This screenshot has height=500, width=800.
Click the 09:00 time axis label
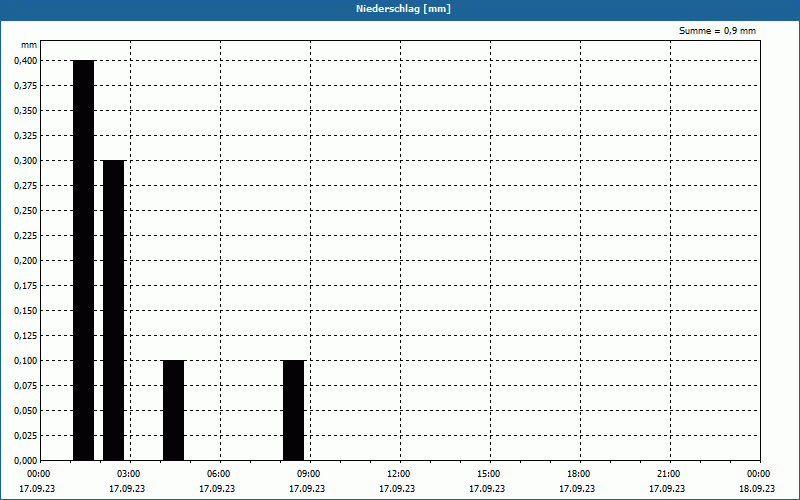point(309,474)
